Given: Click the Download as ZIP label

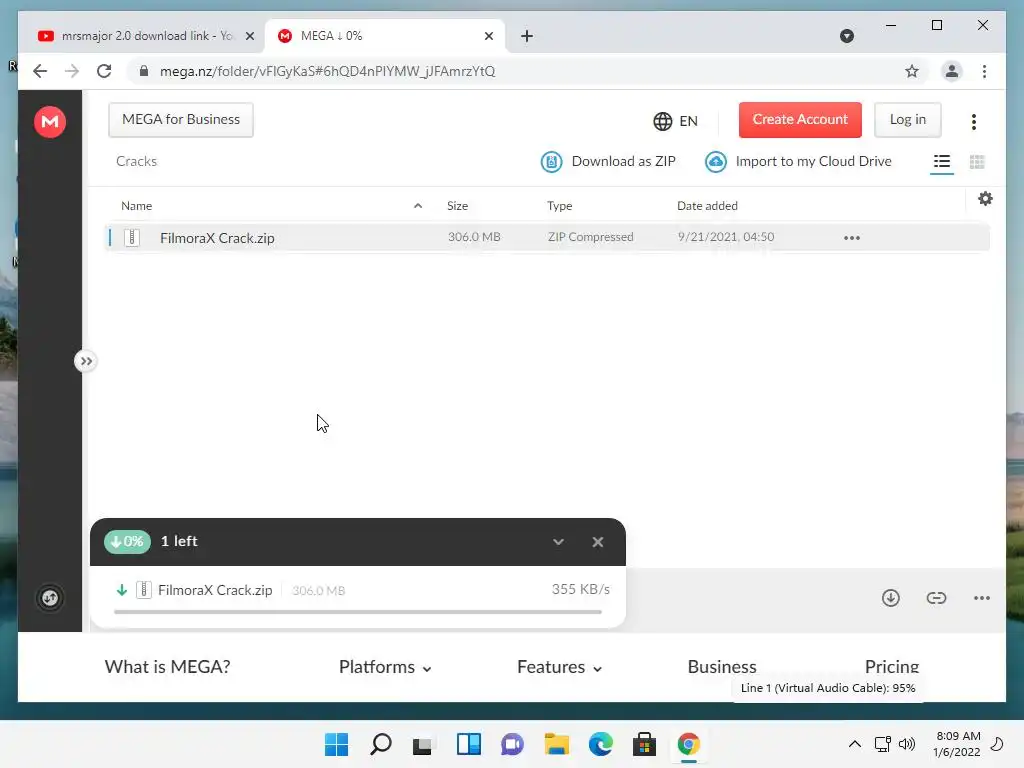Looking at the screenshot, I should coord(624,161).
